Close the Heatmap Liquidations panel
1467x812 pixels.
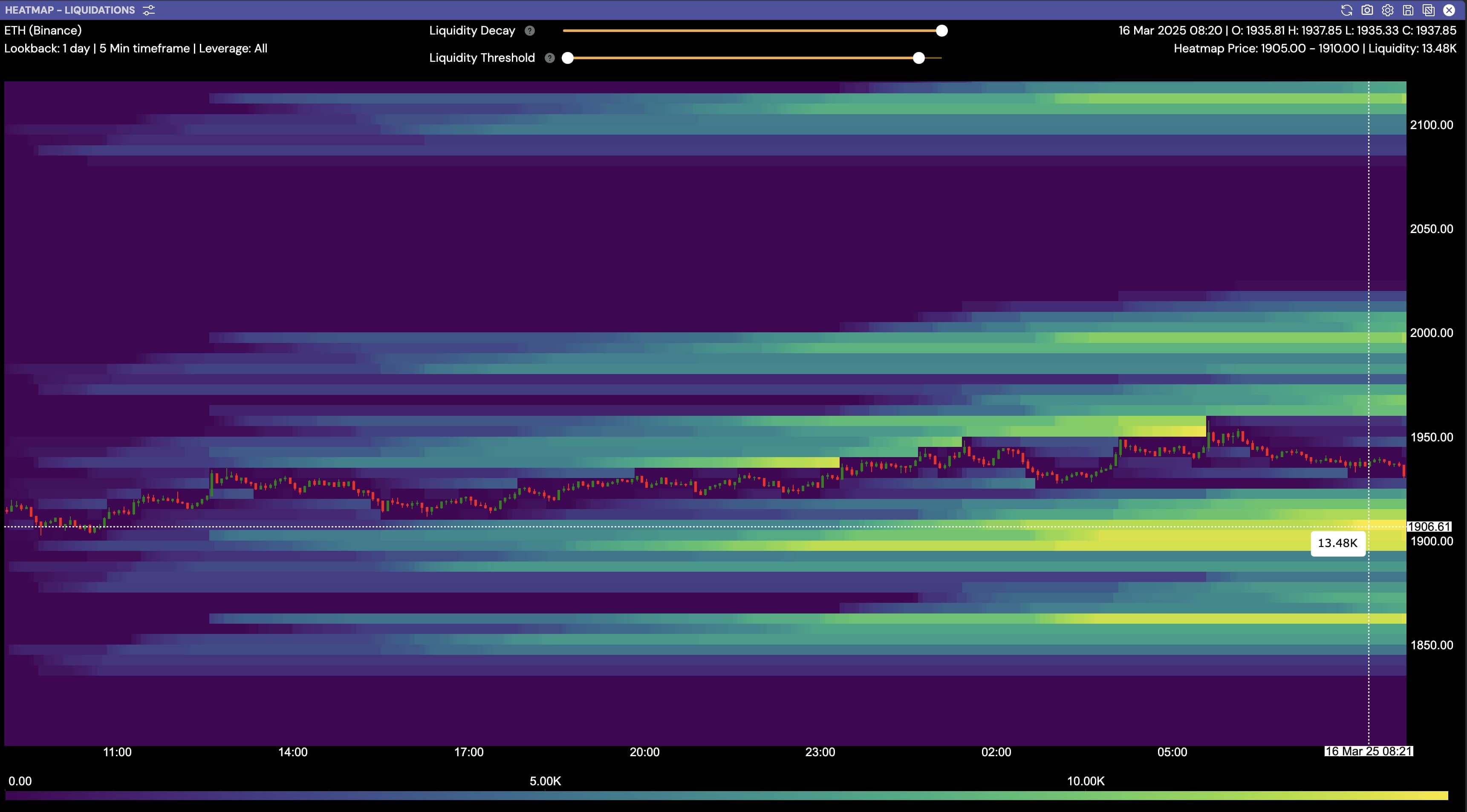tap(1450, 10)
